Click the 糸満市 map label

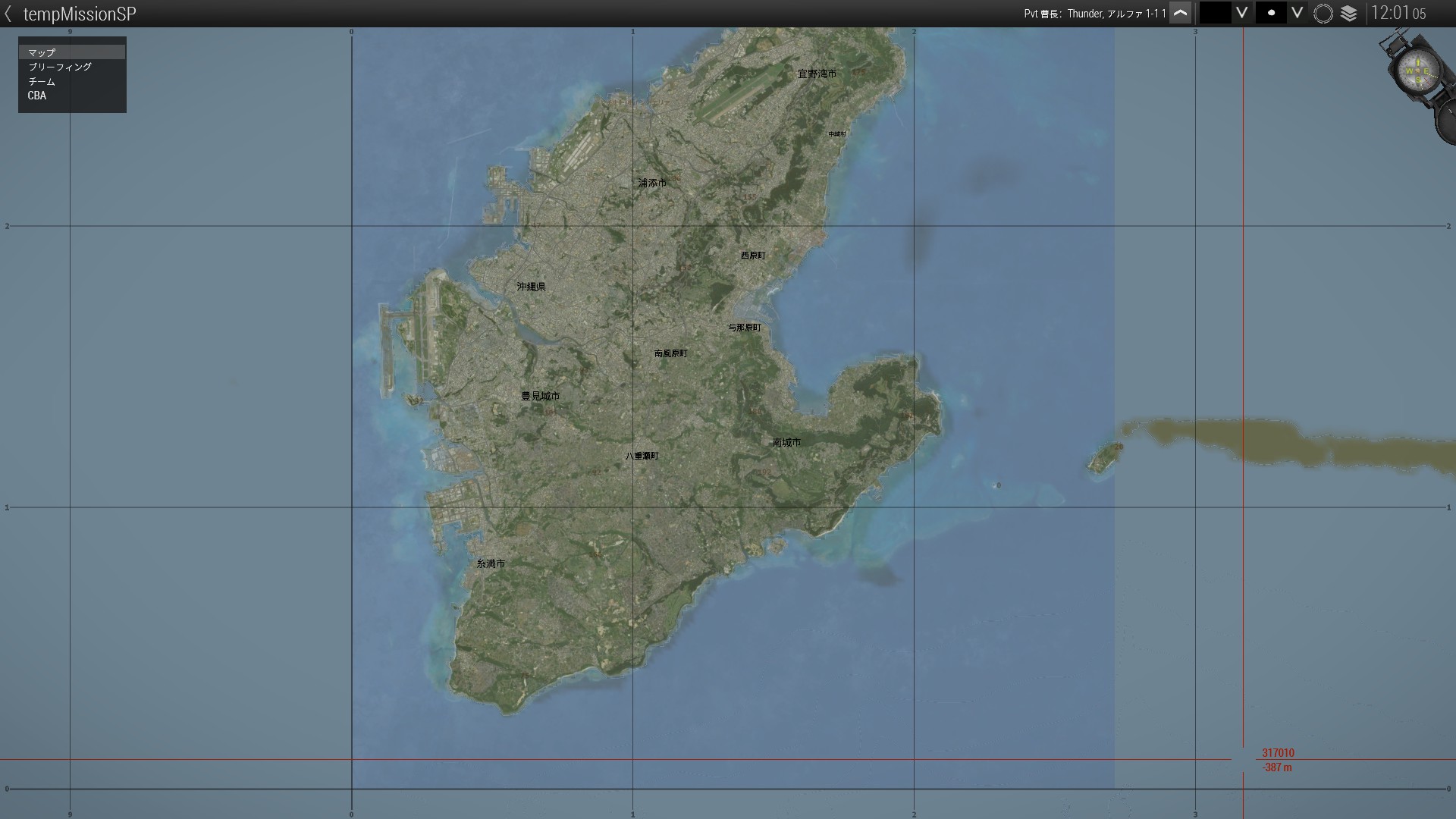(491, 563)
